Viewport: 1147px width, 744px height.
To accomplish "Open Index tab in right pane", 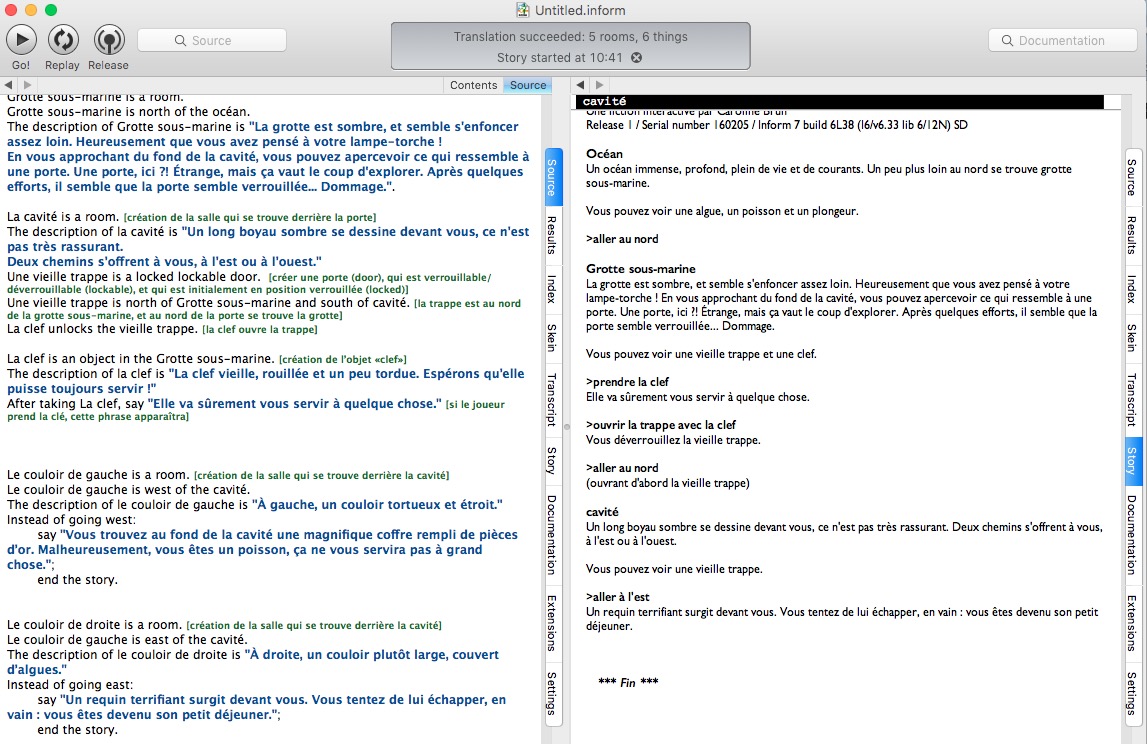I will point(1132,289).
